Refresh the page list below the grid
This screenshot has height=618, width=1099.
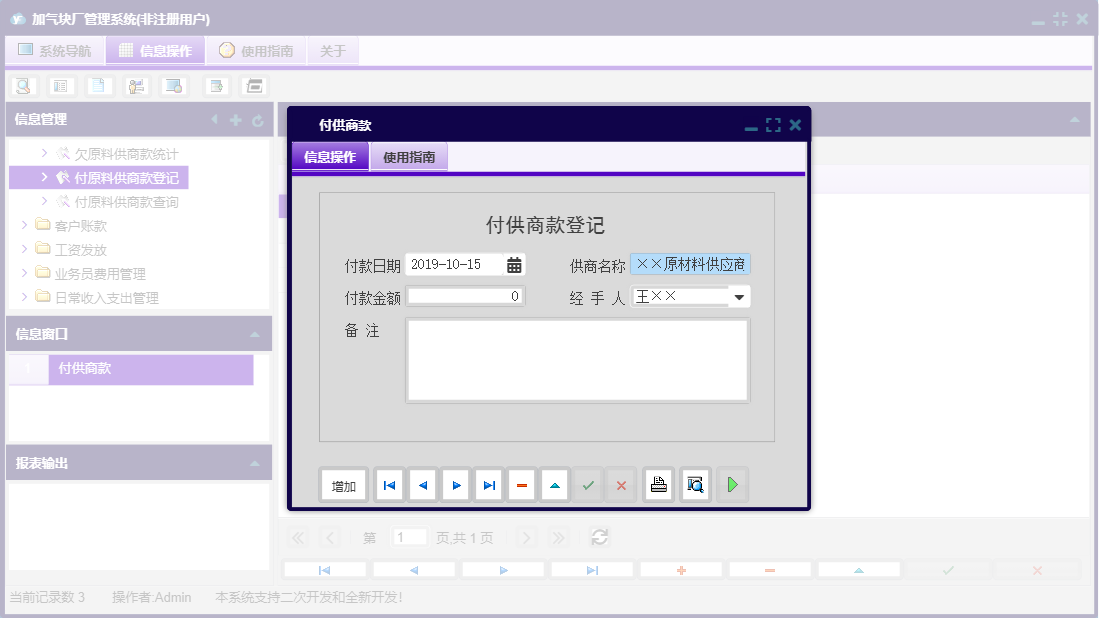click(x=599, y=537)
